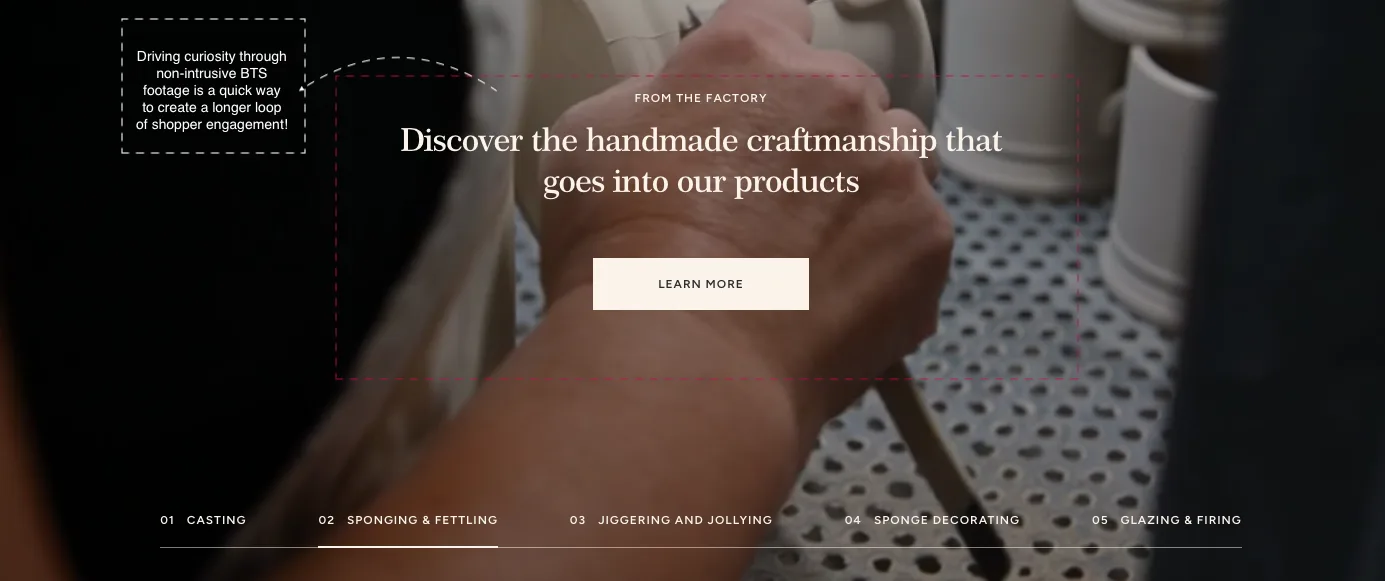The height and width of the screenshot is (581, 1385).
Task: Click the number 01 beside Casting
Action: pos(167,520)
